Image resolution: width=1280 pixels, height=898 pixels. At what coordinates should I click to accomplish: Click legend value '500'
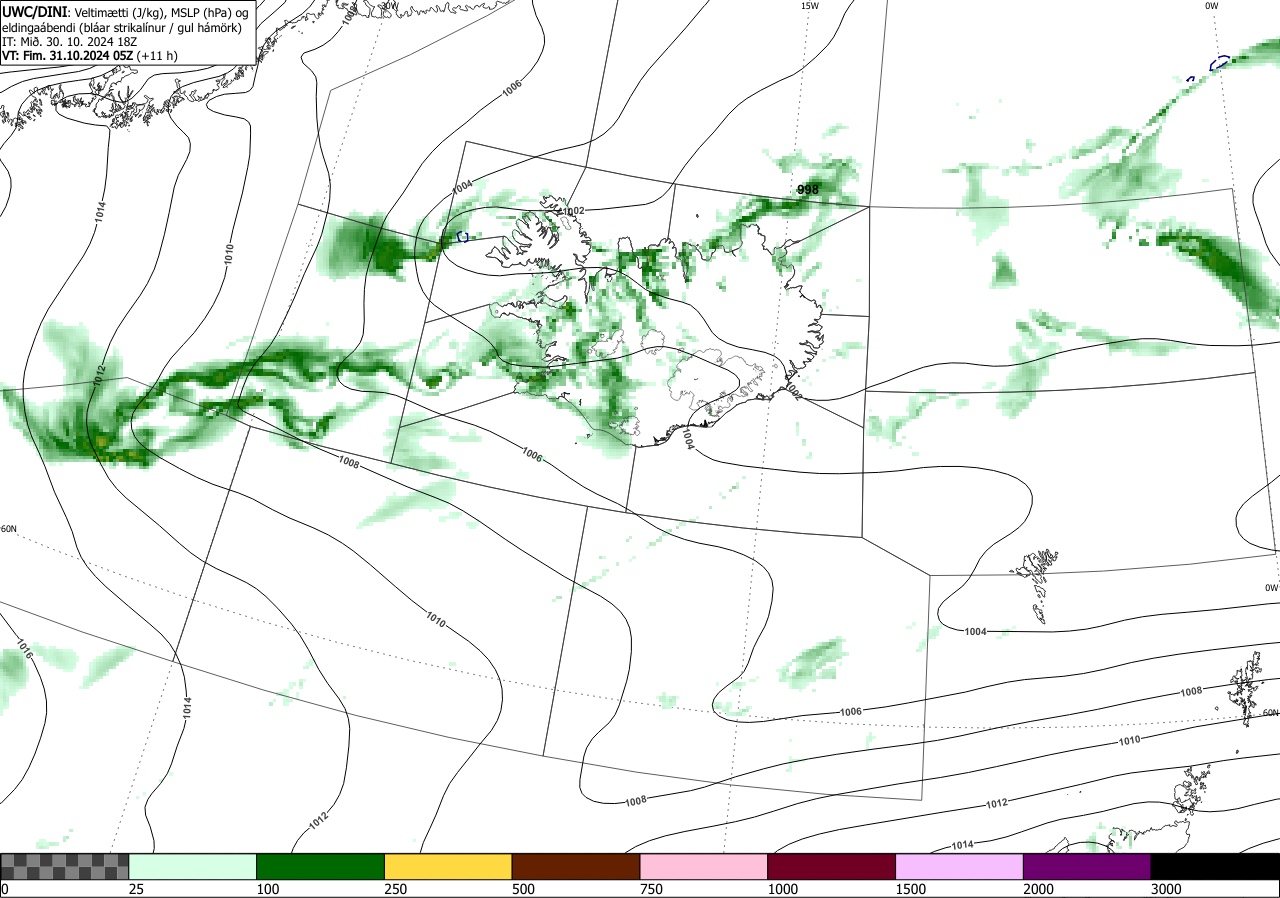(x=523, y=889)
